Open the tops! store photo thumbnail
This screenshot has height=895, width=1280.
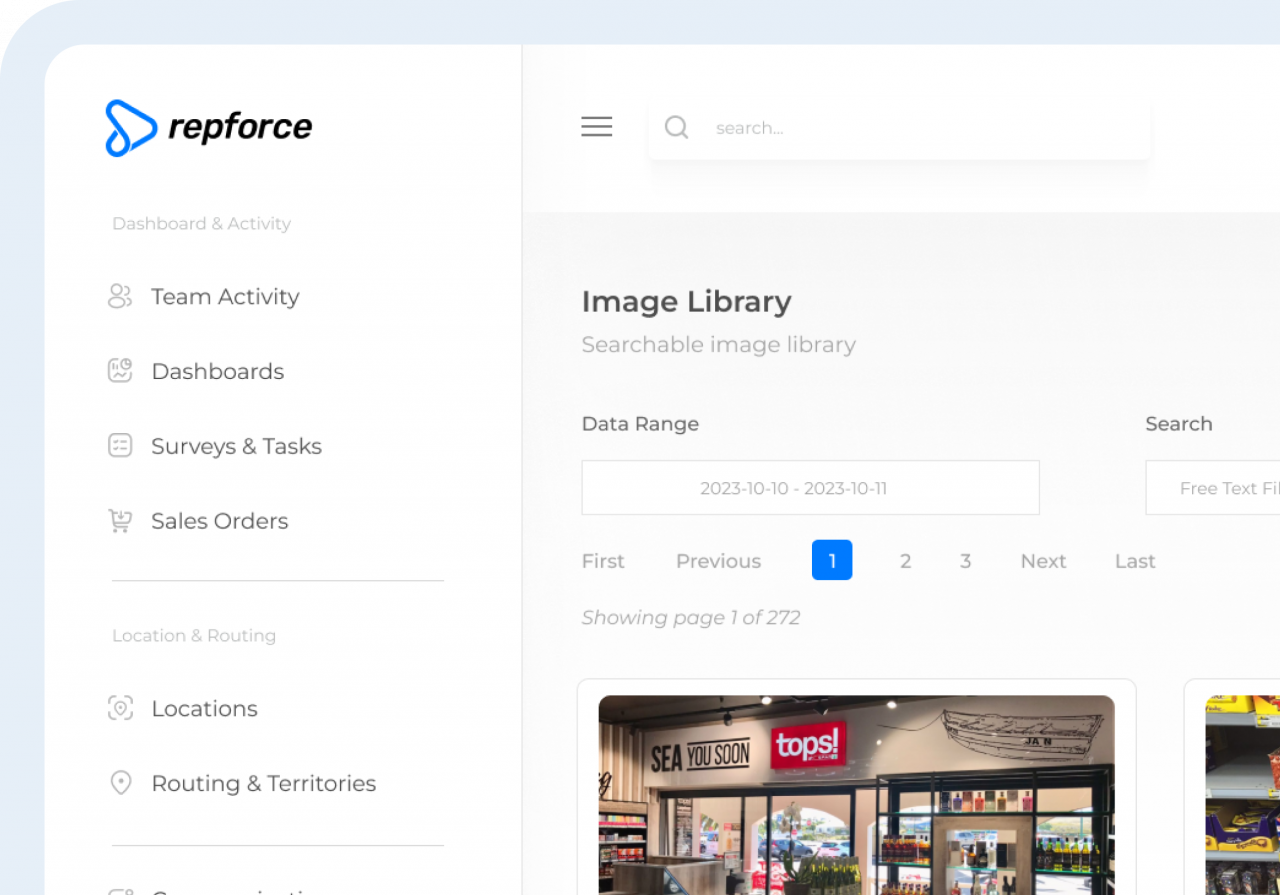pyautogui.click(x=855, y=795)
